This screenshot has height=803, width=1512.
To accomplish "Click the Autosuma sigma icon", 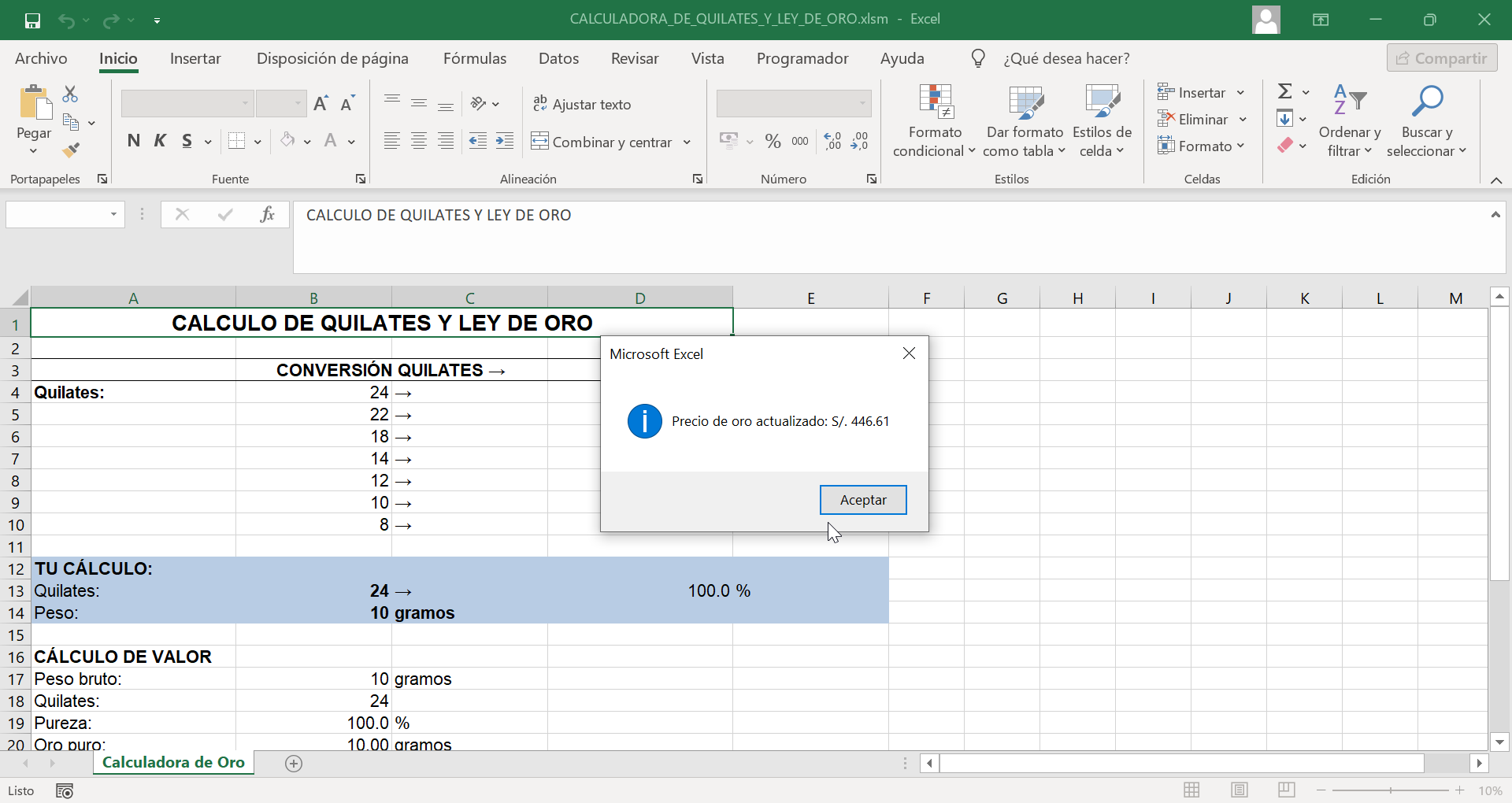I will pos(1284,91).
